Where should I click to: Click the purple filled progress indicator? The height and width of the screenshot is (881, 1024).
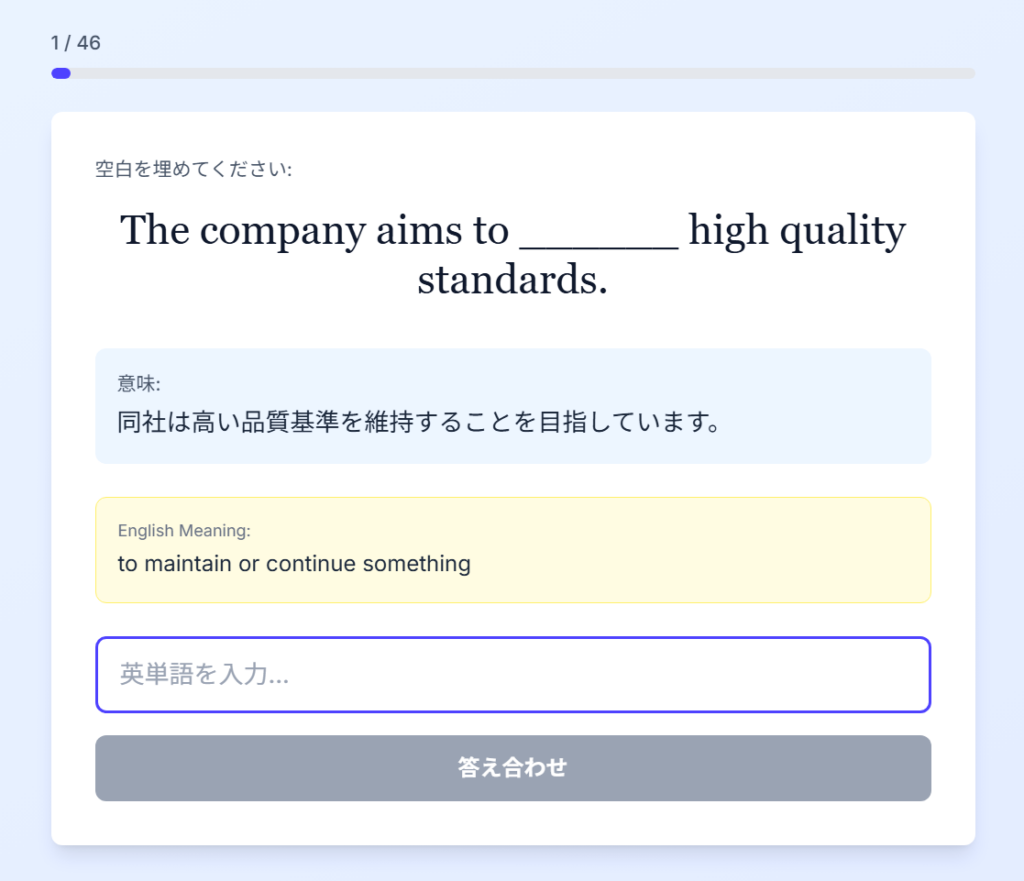click(61, 73)
